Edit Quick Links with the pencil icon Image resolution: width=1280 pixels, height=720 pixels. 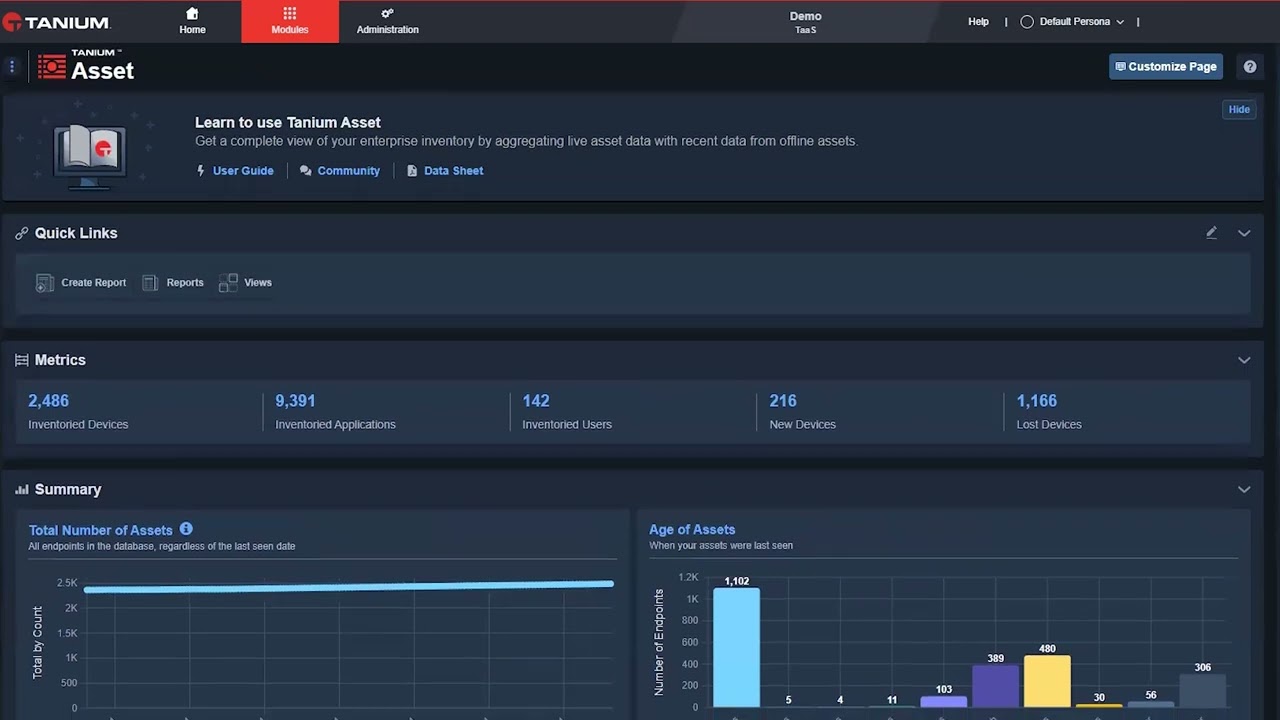click(x=1211, y=233)
